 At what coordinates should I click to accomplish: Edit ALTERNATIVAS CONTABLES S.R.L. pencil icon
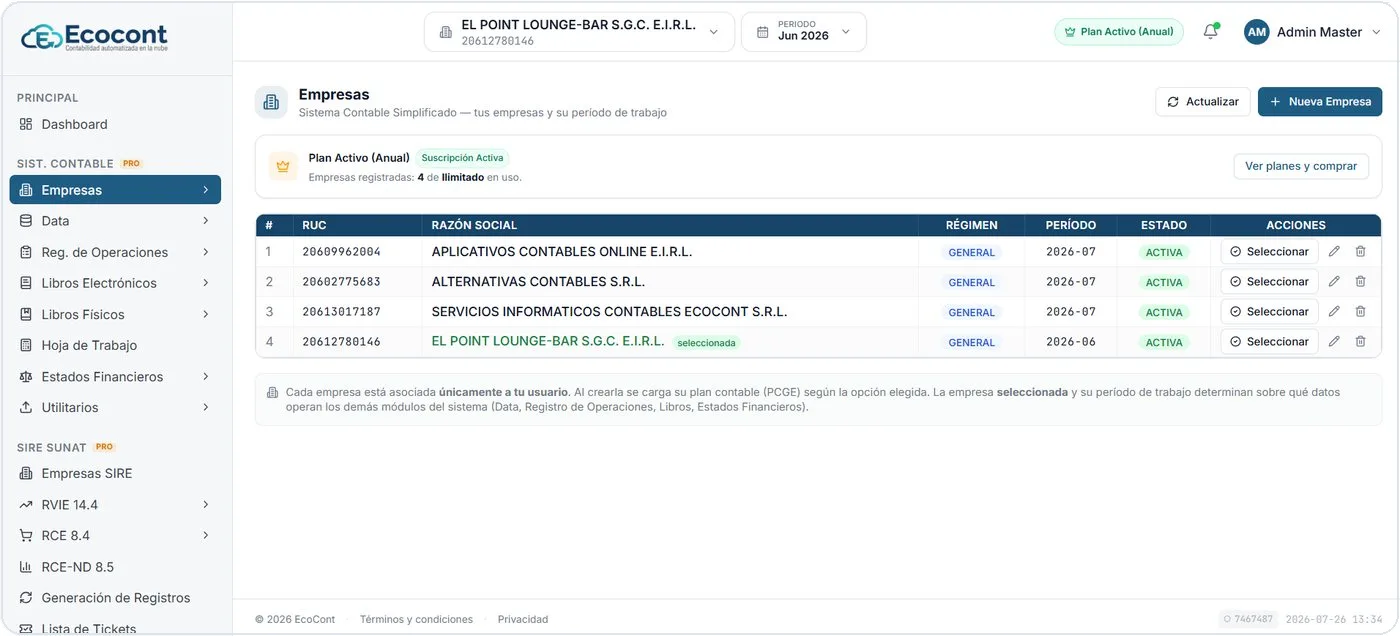(1334, 282)
